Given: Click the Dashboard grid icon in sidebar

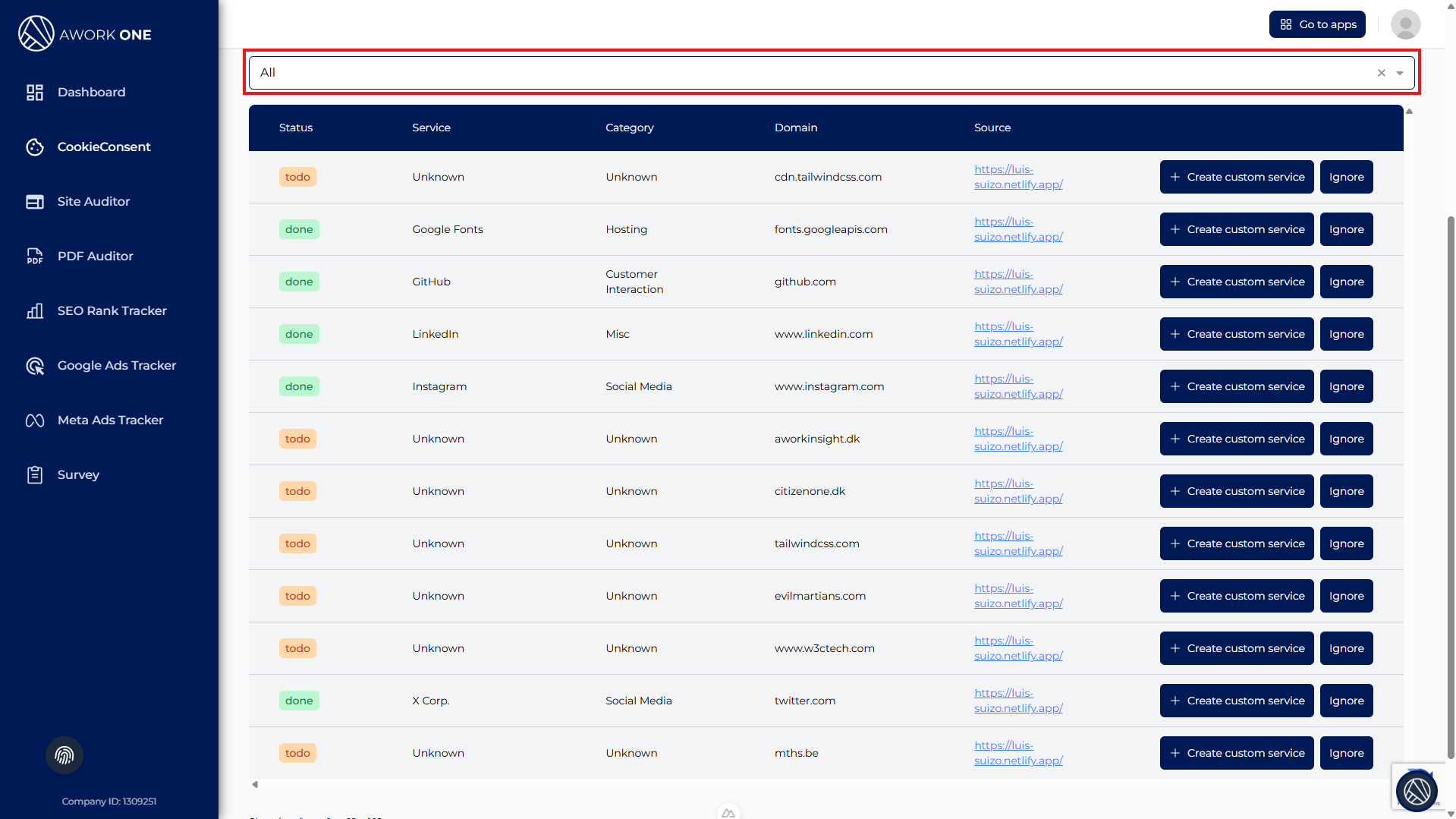Looking at the screenshot, I should 35,93.
